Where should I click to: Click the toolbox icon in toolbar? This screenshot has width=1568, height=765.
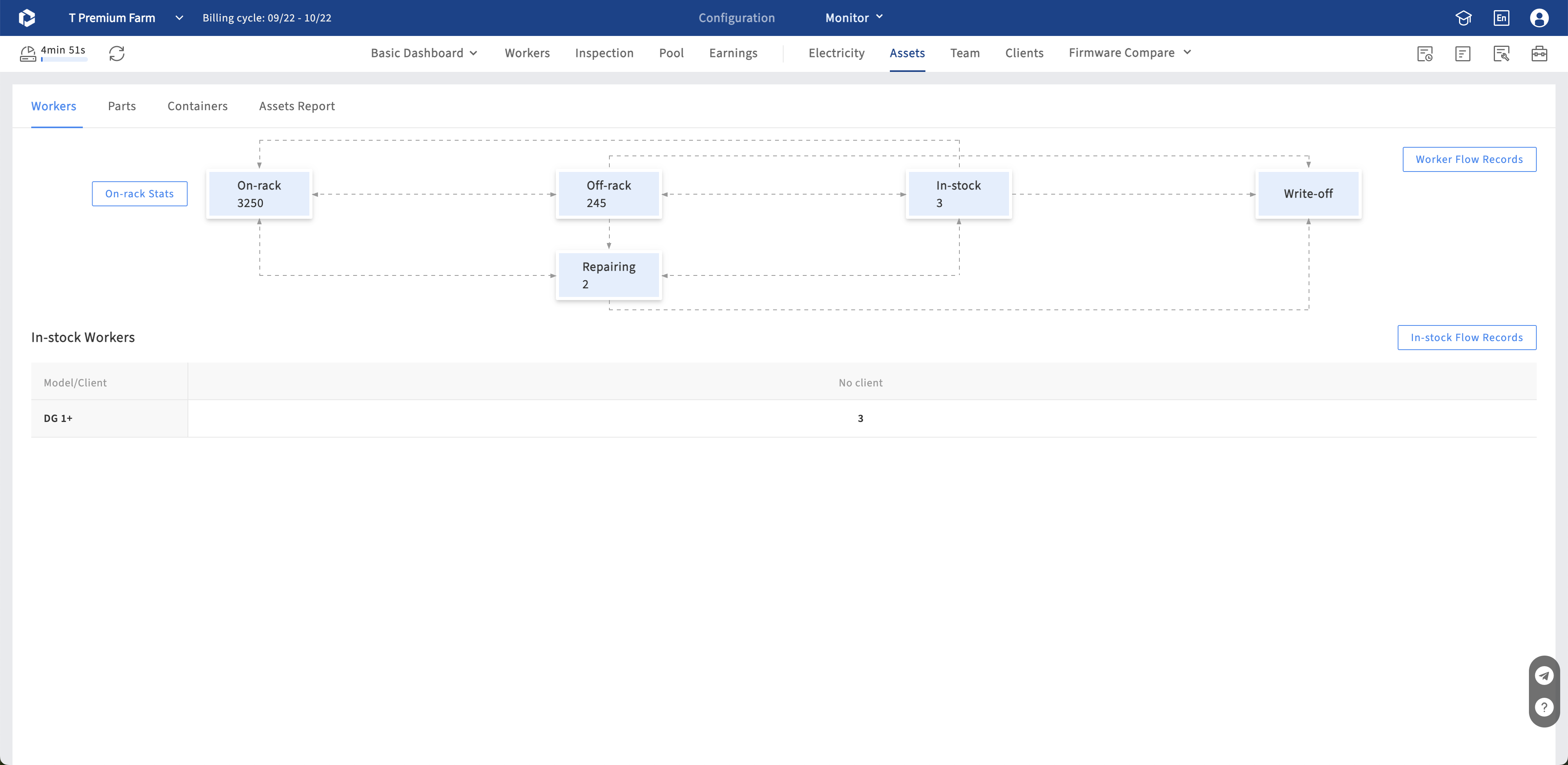pyautogui.click(x=1539, y=54)
